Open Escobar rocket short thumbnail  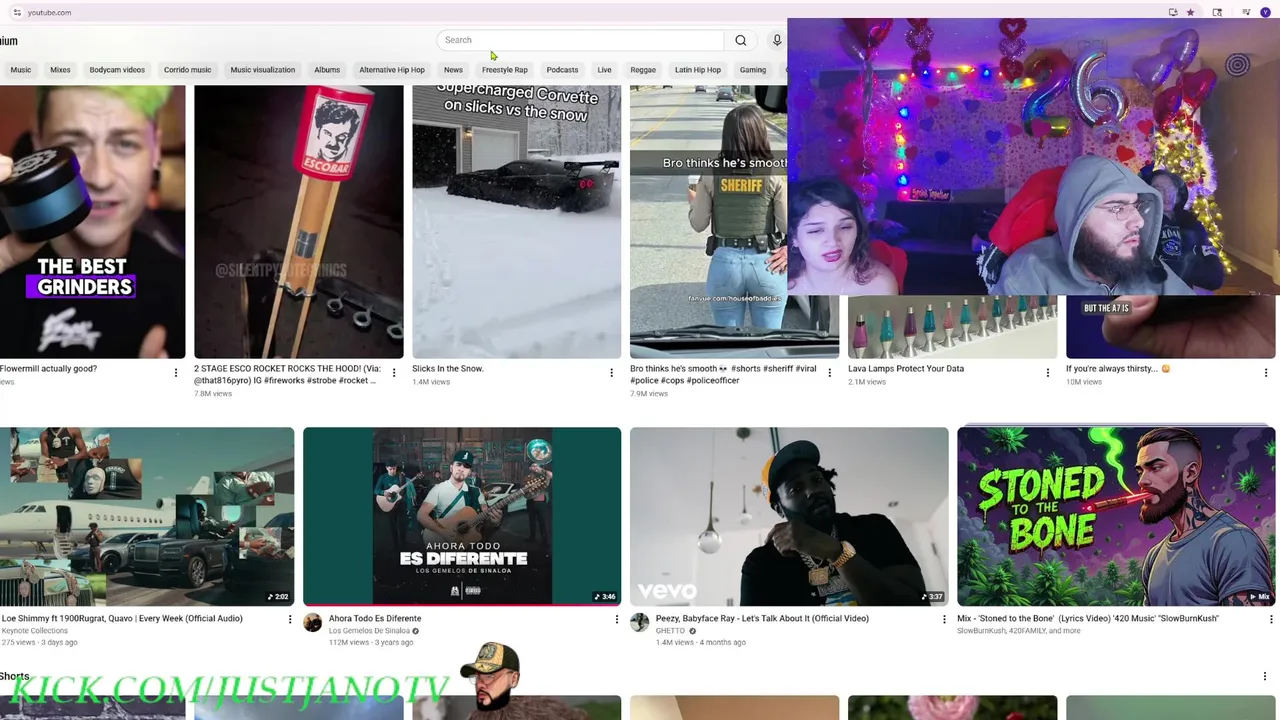pyautogui.click(x=299, y=221)
